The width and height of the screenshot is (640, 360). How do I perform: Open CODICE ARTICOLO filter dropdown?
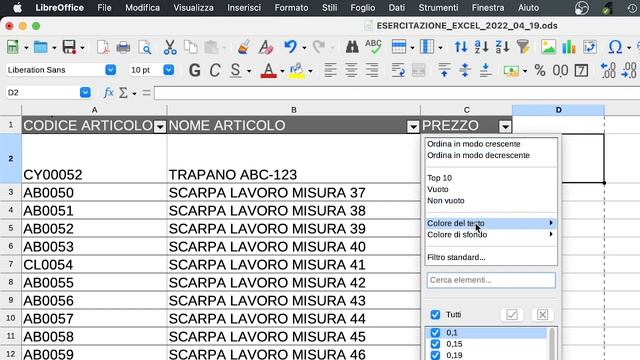(x=160, y=127)
